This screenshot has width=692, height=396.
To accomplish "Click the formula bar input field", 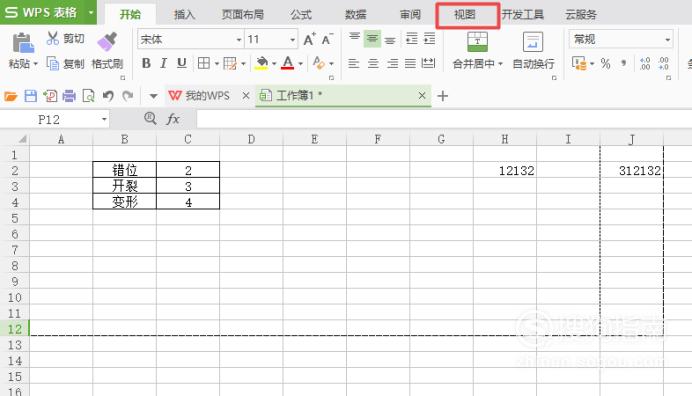I will (444, 119).
